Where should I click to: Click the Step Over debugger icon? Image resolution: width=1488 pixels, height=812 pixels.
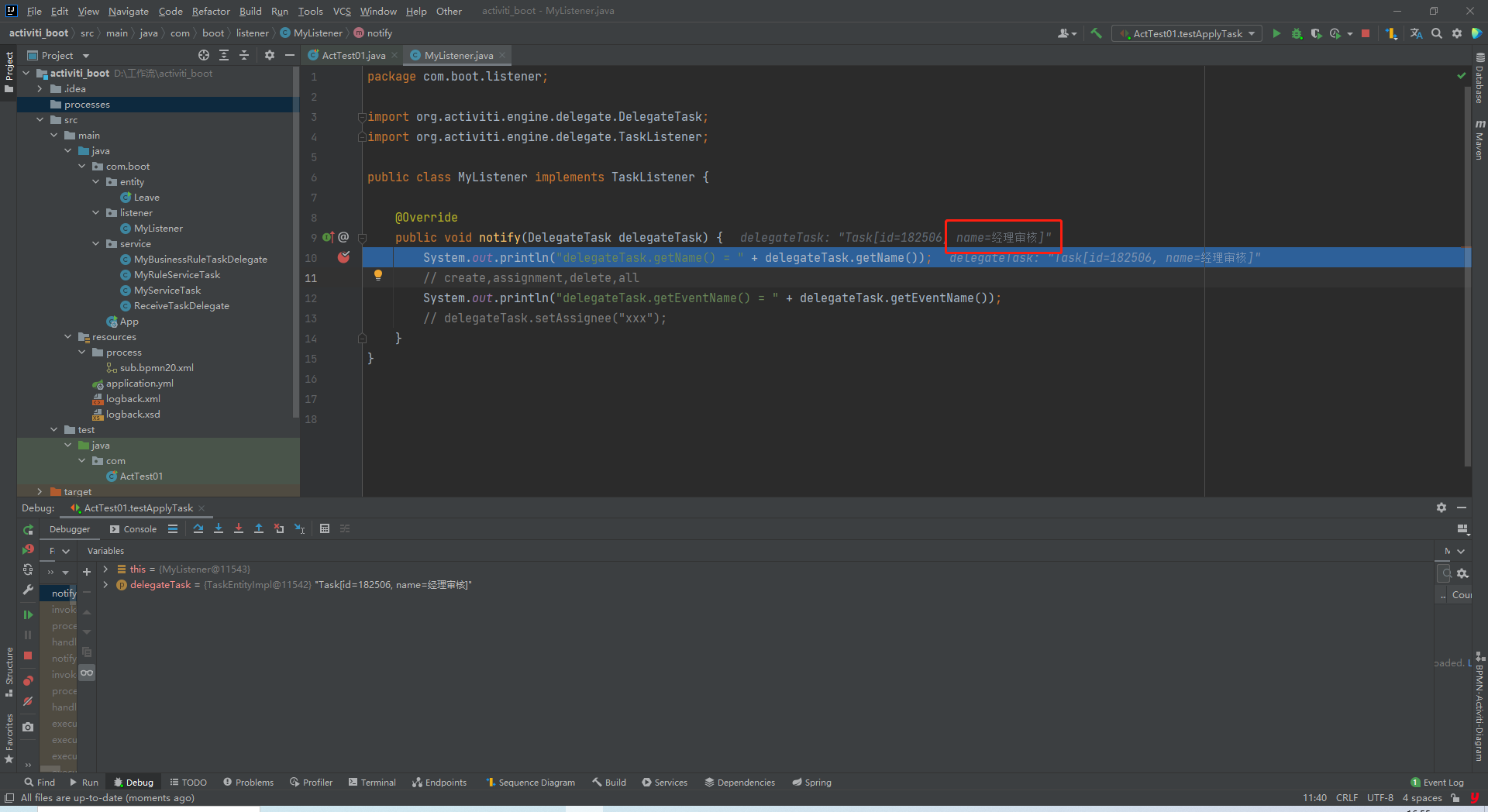pyautogui.click(x=198, y=528)
